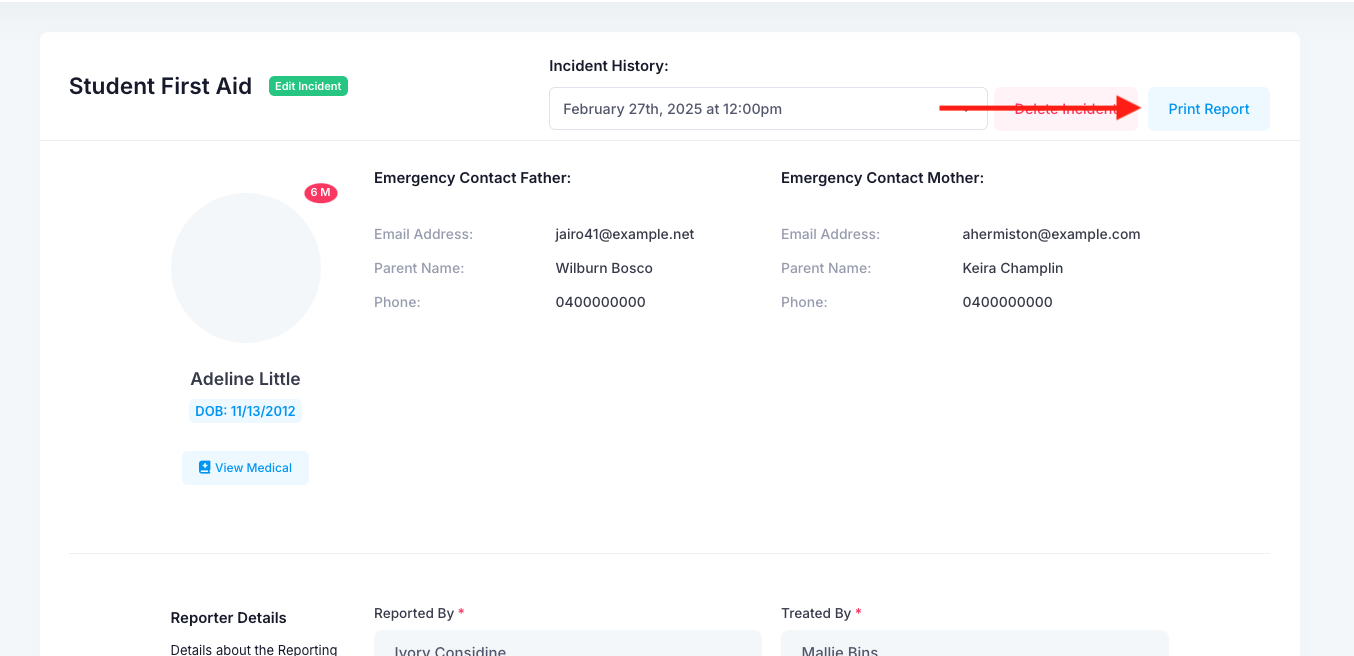Open the Incident History date dropdown
This screenshot has width=1354, height=656.
click(x=767, y=109)
